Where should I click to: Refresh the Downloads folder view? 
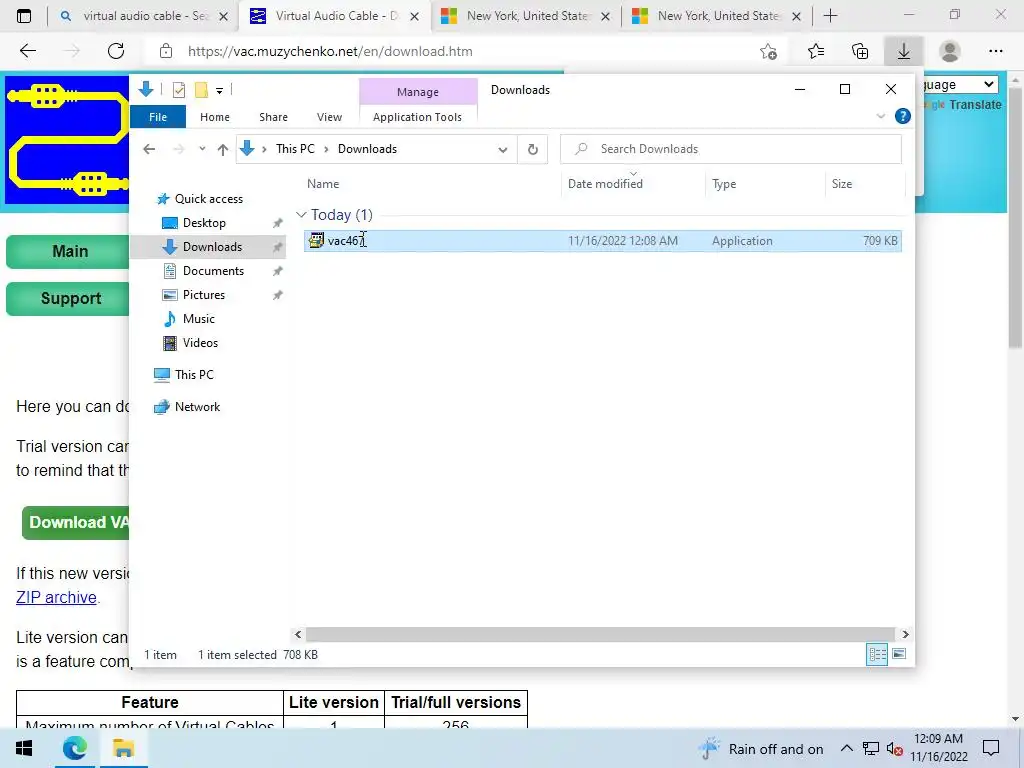(x=533, y=150)
